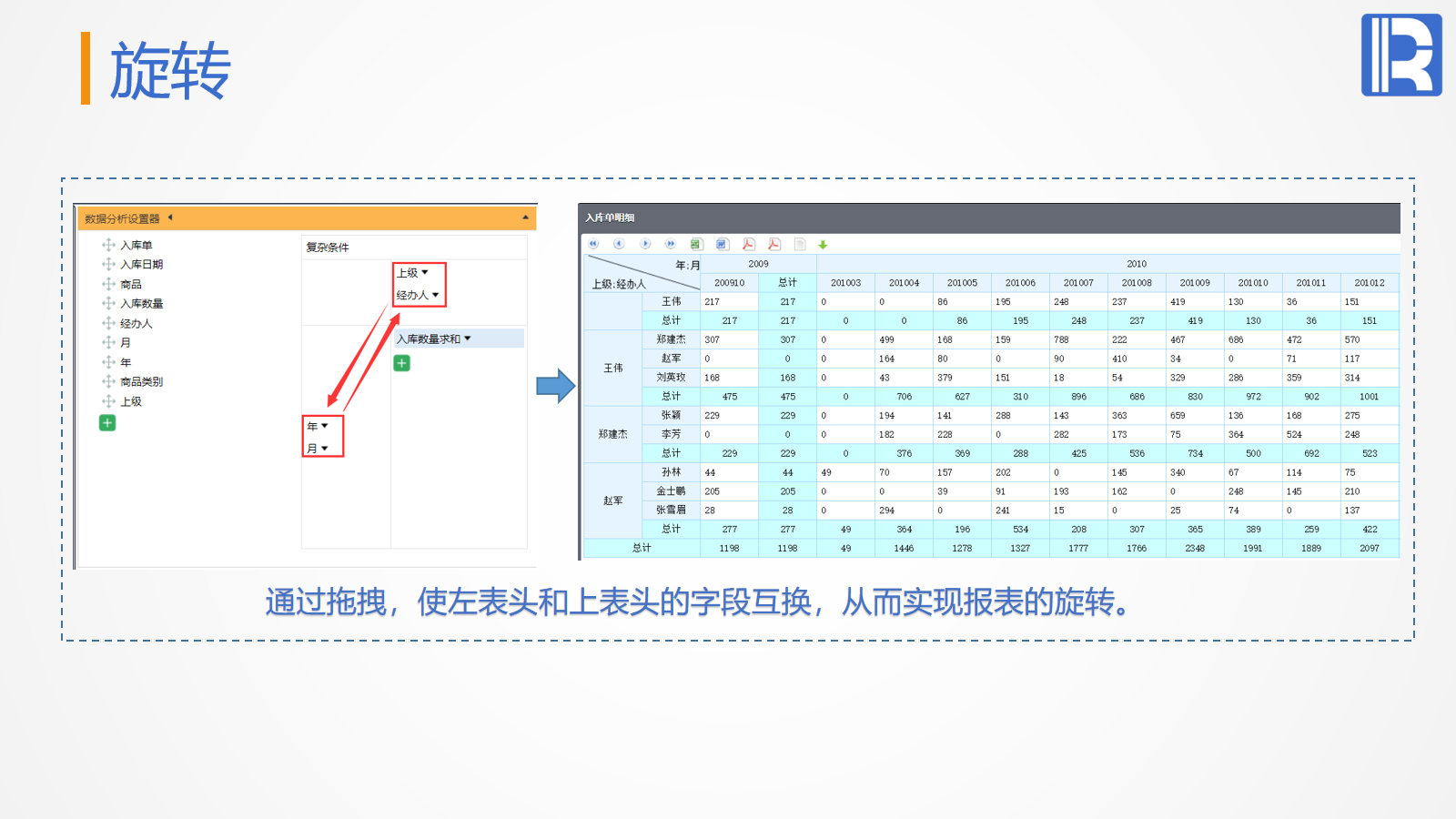
Task: Click the drag handle beside 入库单
Action: [108, 245]
